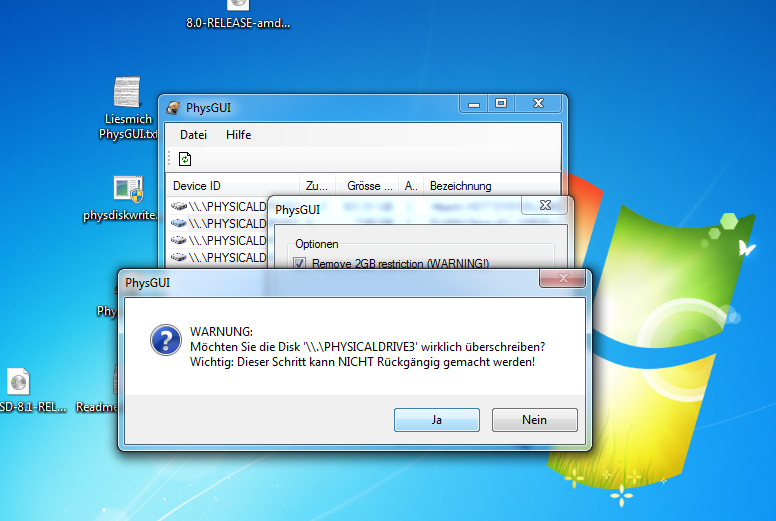Open the Hilfe menu
Viewport: 776px width, 521px height.
pyautogui.click(x=239, y=135)
